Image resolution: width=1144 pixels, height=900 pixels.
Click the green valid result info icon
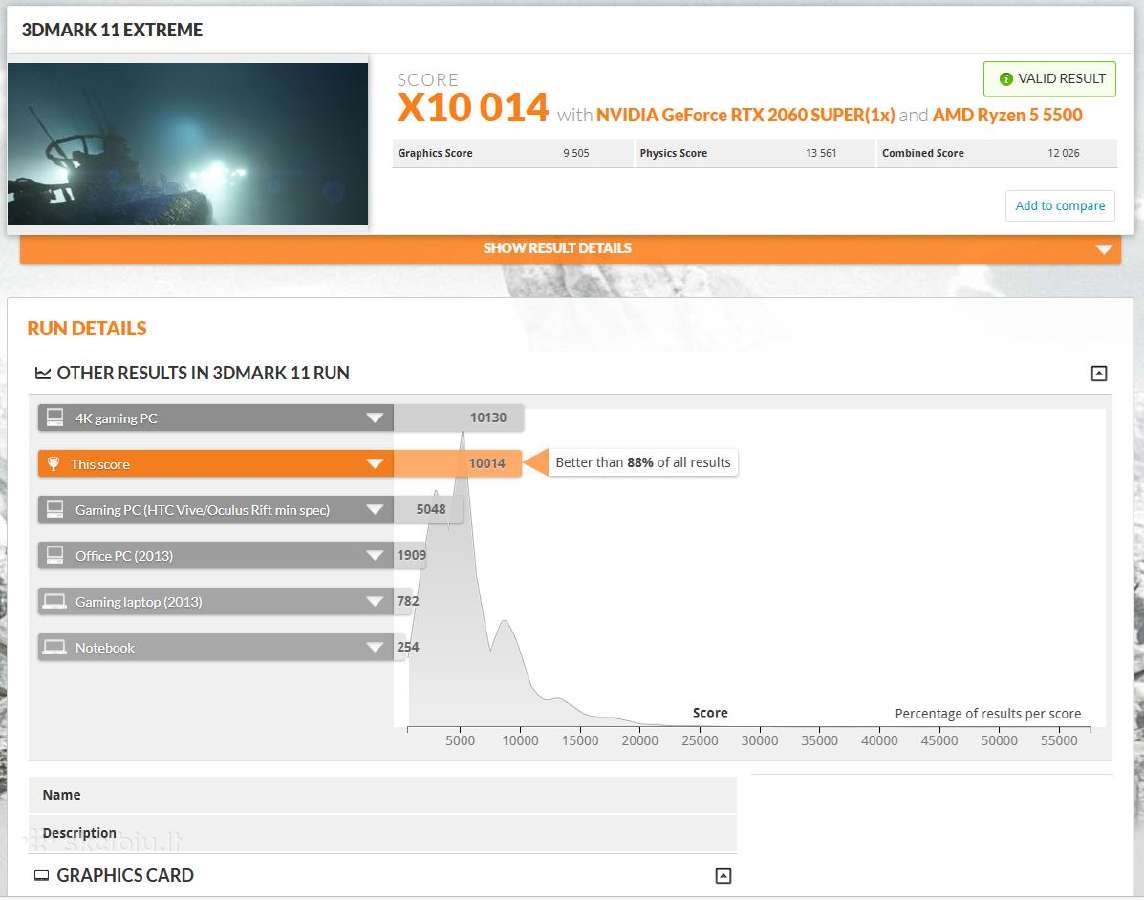(x=1006, y=79)
